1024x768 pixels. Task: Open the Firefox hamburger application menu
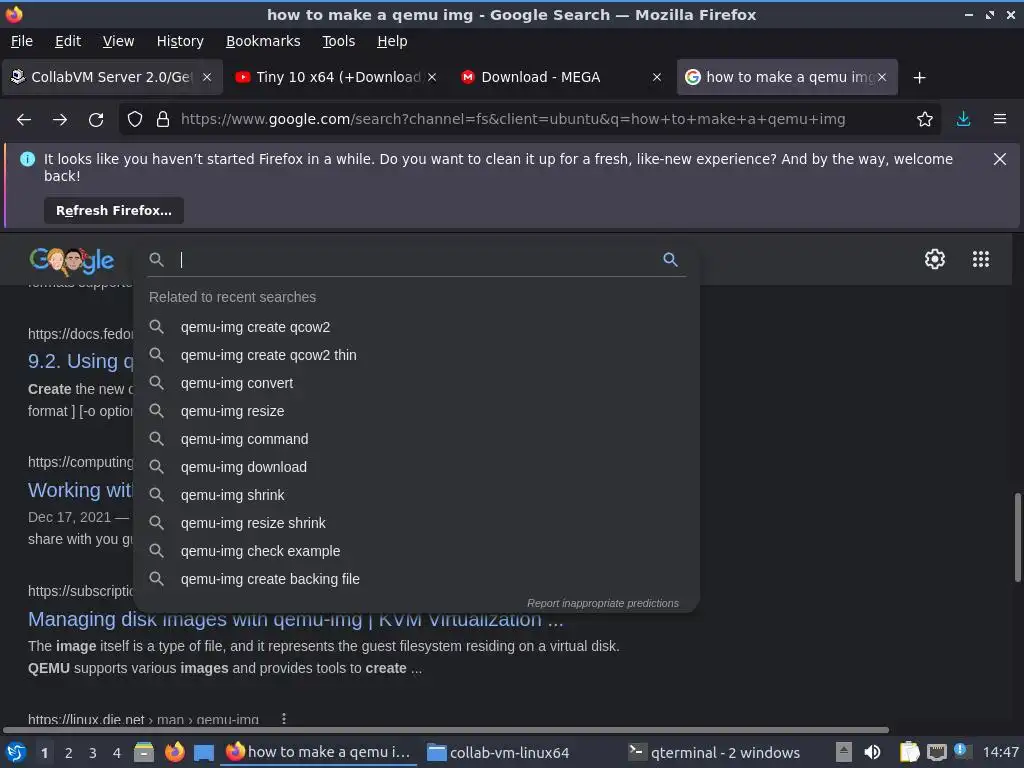999,119
